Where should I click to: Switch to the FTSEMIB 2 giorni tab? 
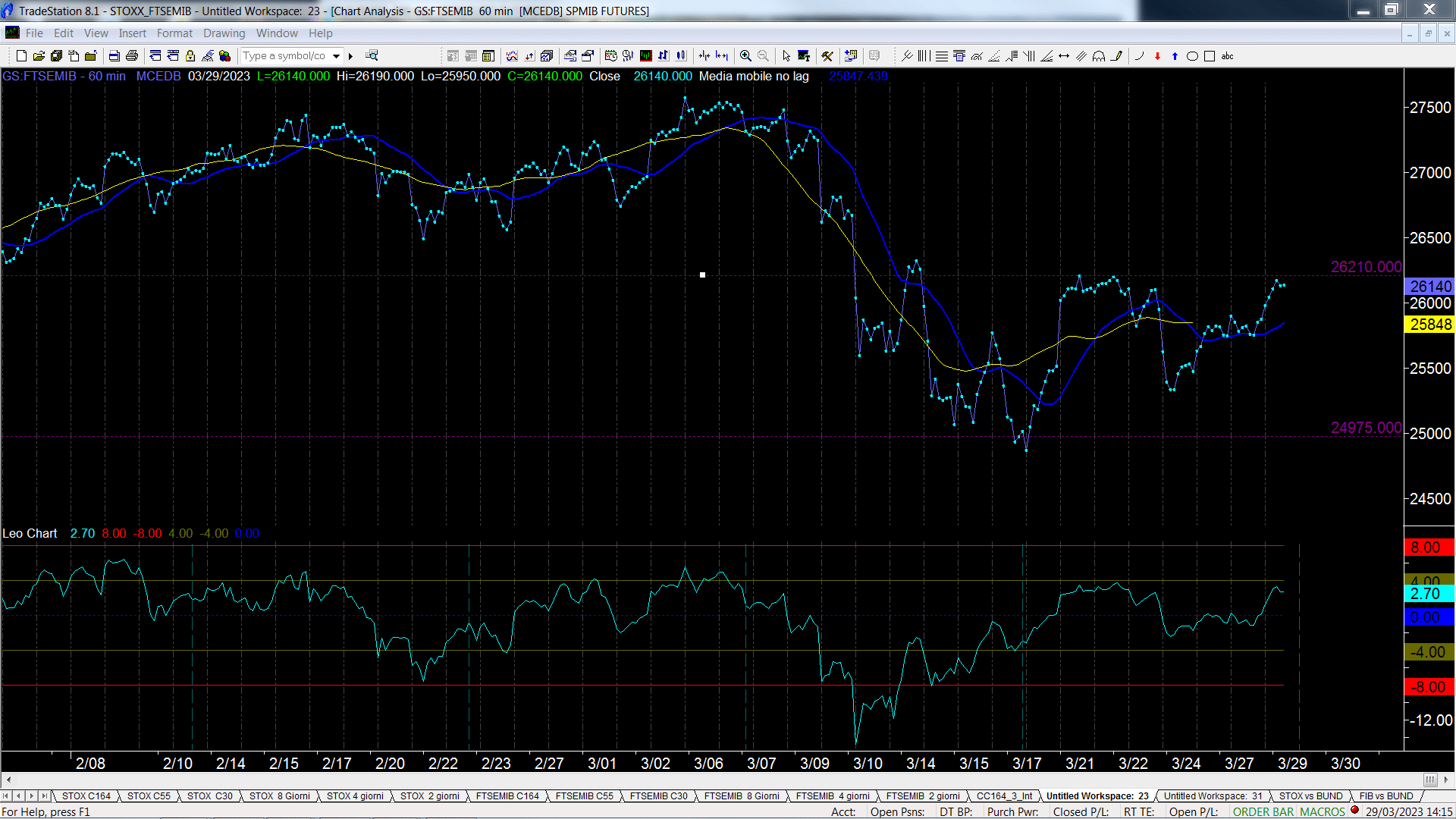pyautogui.click(x=923, y=796)
